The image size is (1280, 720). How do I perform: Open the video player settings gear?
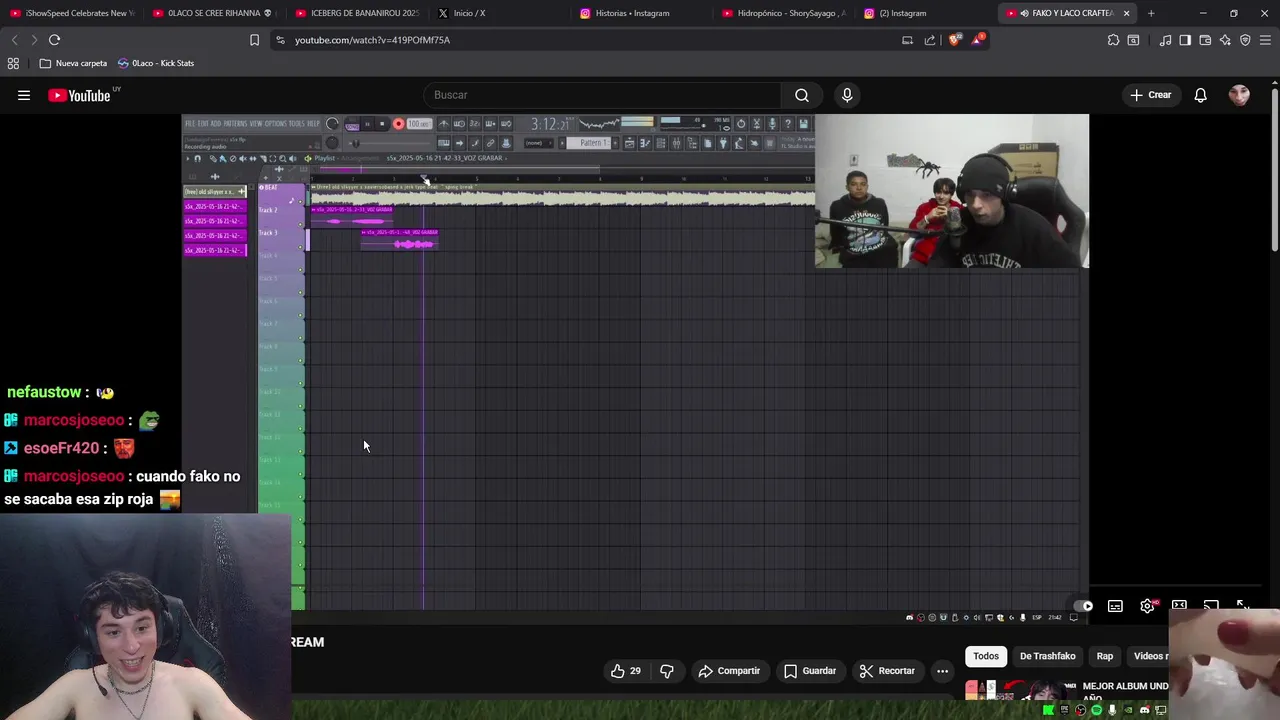(x=1147, y=606)
